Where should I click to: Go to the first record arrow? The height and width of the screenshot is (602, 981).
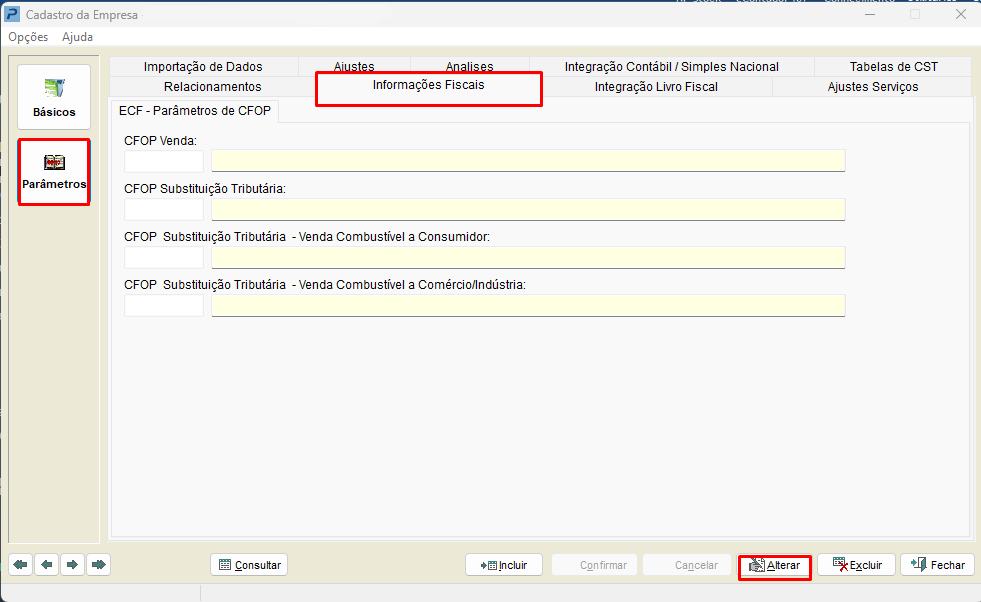[21, 564]
